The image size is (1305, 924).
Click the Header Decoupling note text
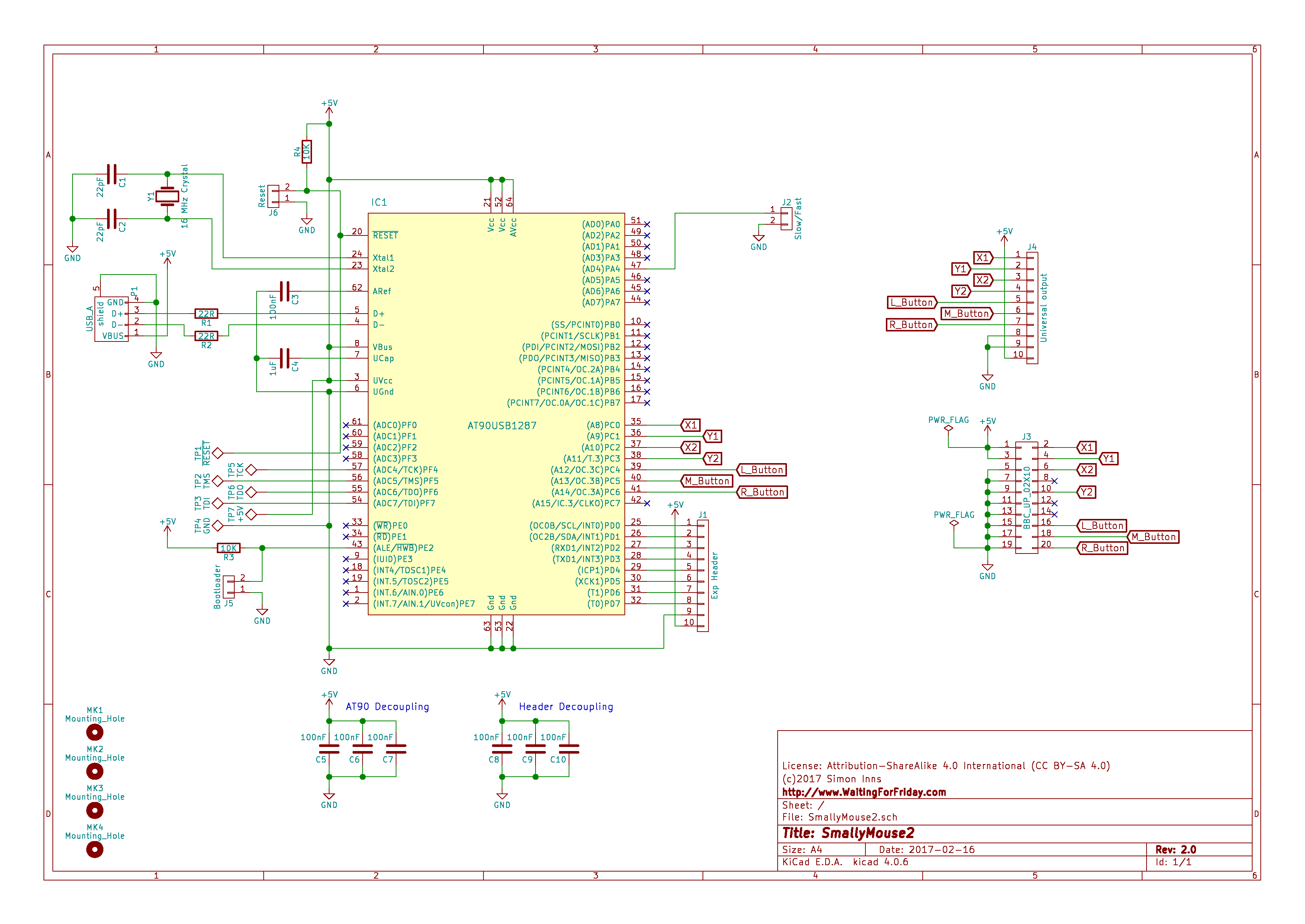[x=566, y=707]
